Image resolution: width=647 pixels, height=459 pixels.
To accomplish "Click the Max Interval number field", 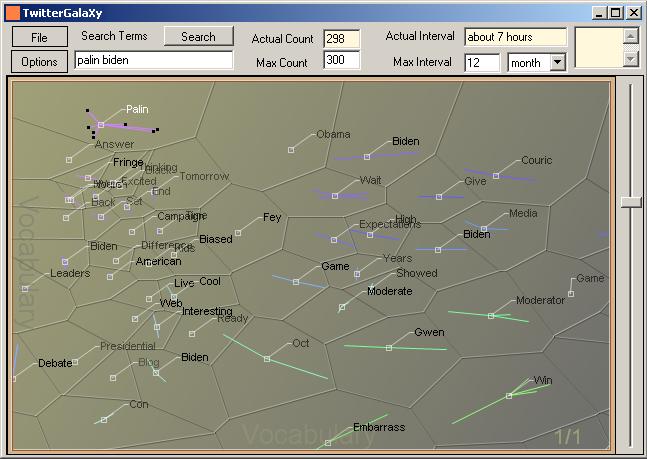I will pyautogui.click(x=482, y=62).
